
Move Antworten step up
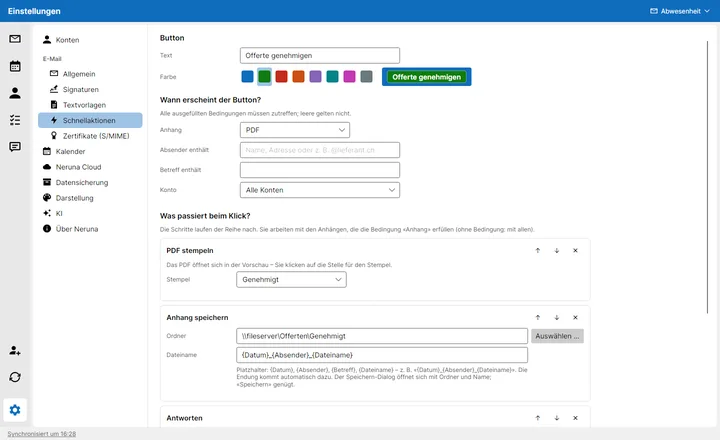pyautogui.click(x=538, y=418)
